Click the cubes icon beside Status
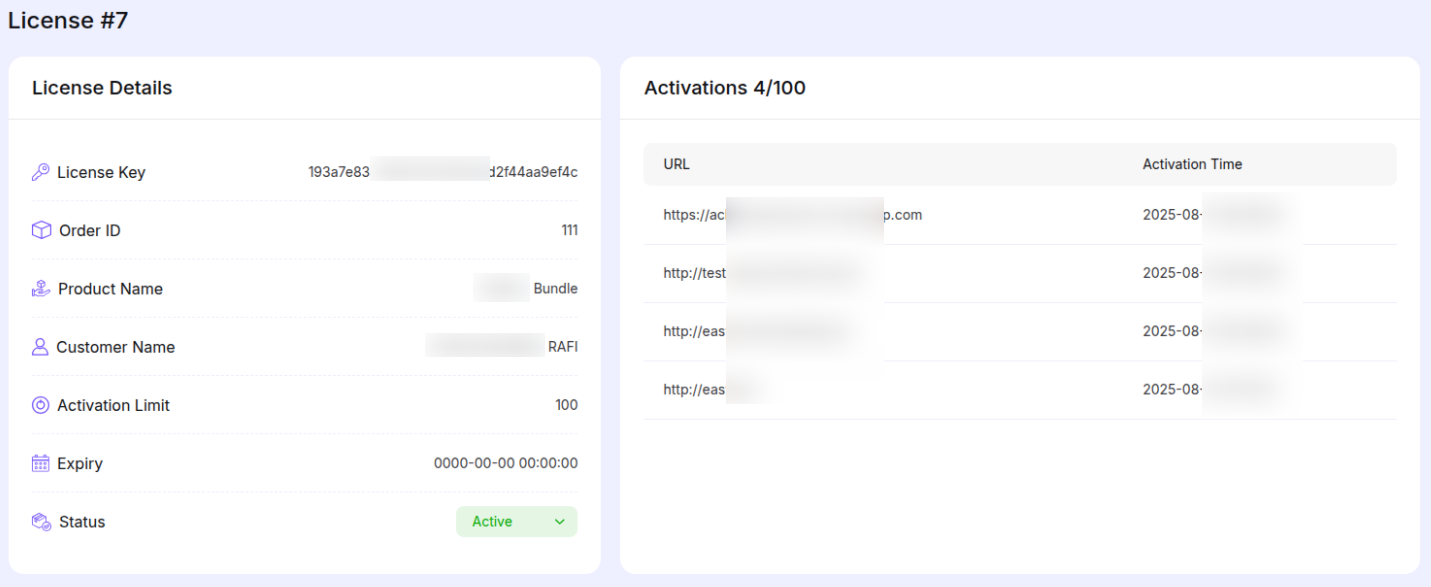Screen dimensions: 1431x587 [39, 521]
